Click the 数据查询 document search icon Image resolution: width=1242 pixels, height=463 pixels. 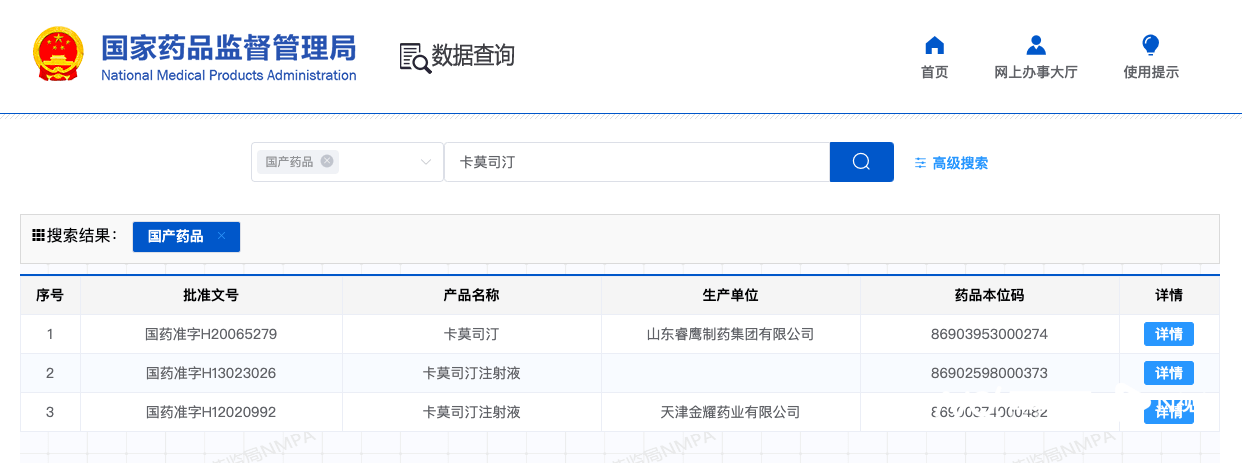(415, 57)
